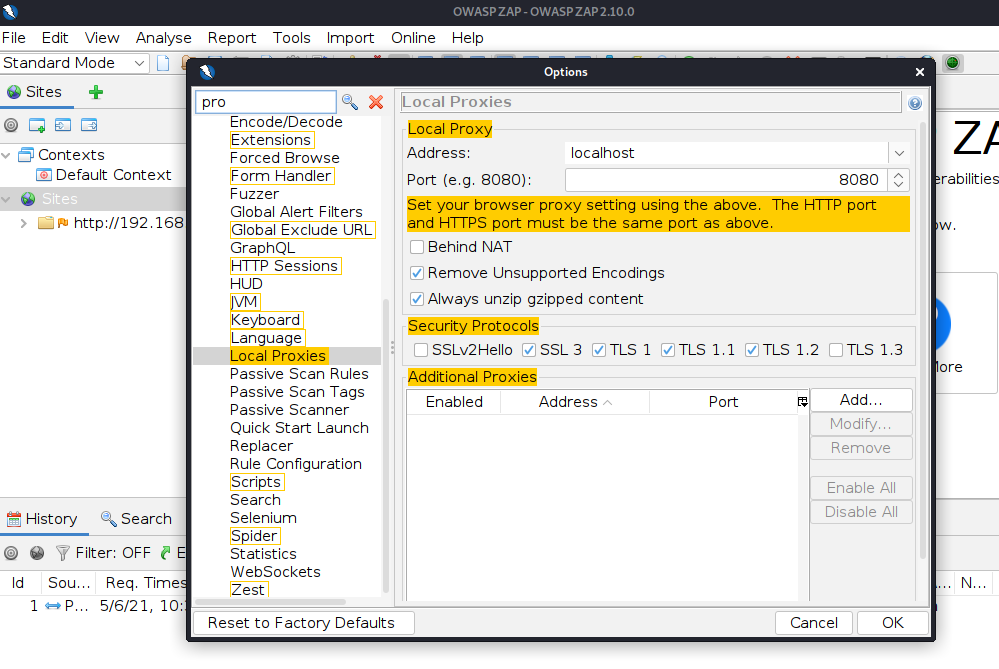
Task: Click the Sites globe icon in tree
Action: tap(28, 199)
